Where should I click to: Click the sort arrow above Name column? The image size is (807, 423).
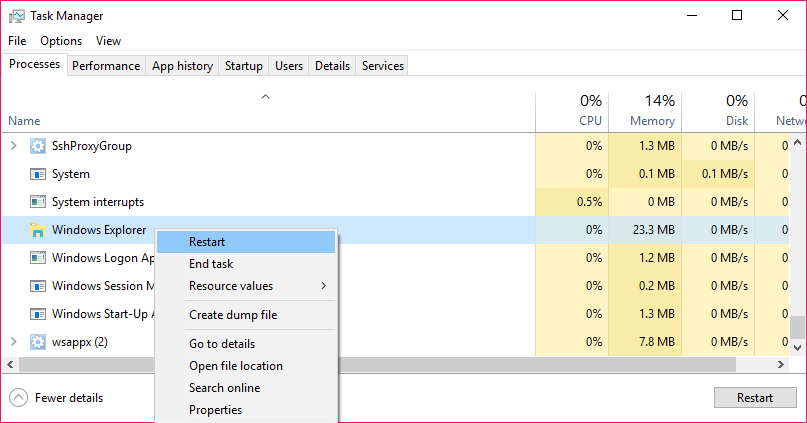[x=266, y=96]
